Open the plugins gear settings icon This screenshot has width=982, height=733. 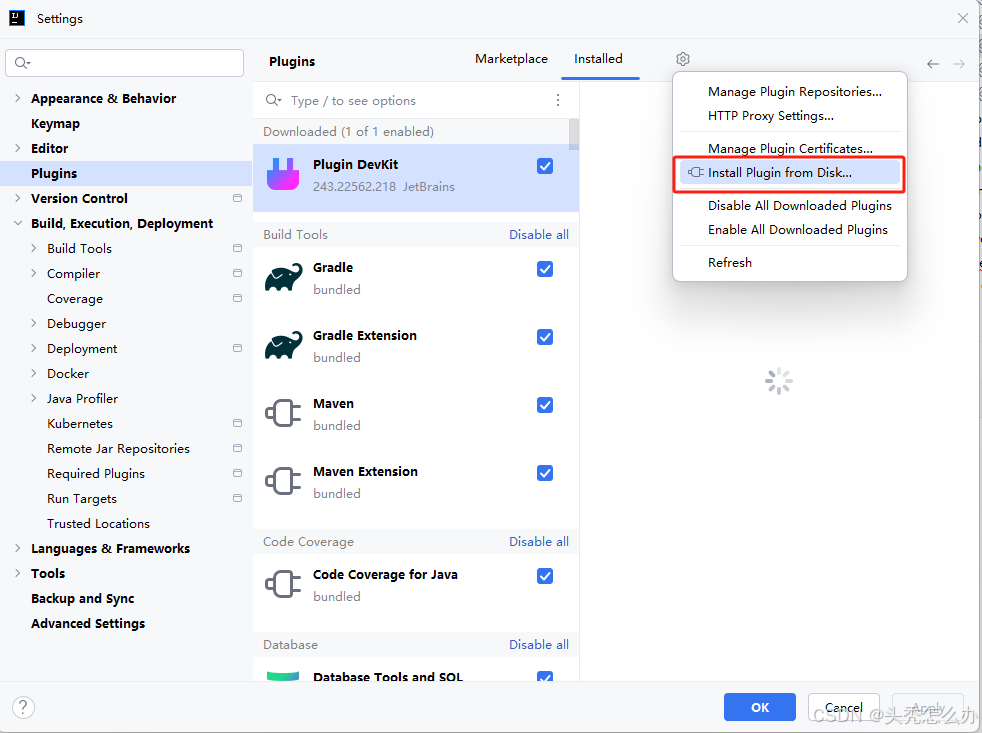click(x=683, y=59)
